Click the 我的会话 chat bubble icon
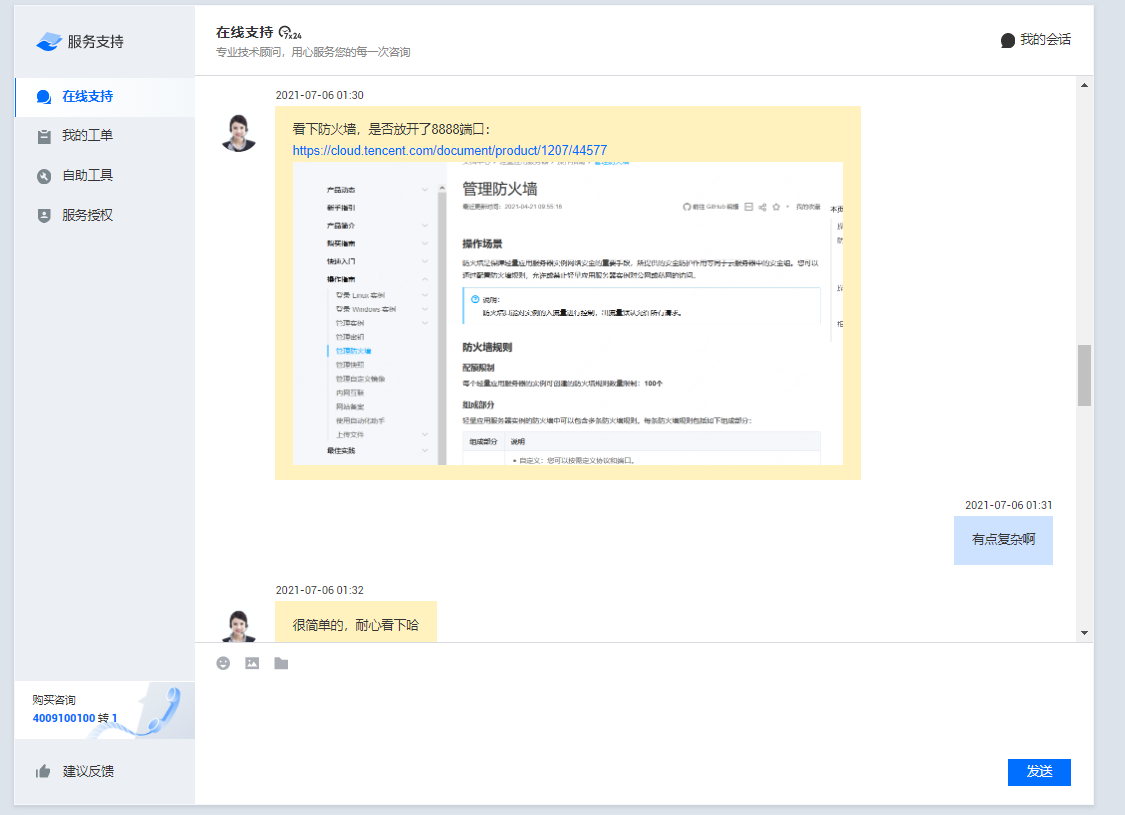The image size is (1125, 815). [1008, 41]
